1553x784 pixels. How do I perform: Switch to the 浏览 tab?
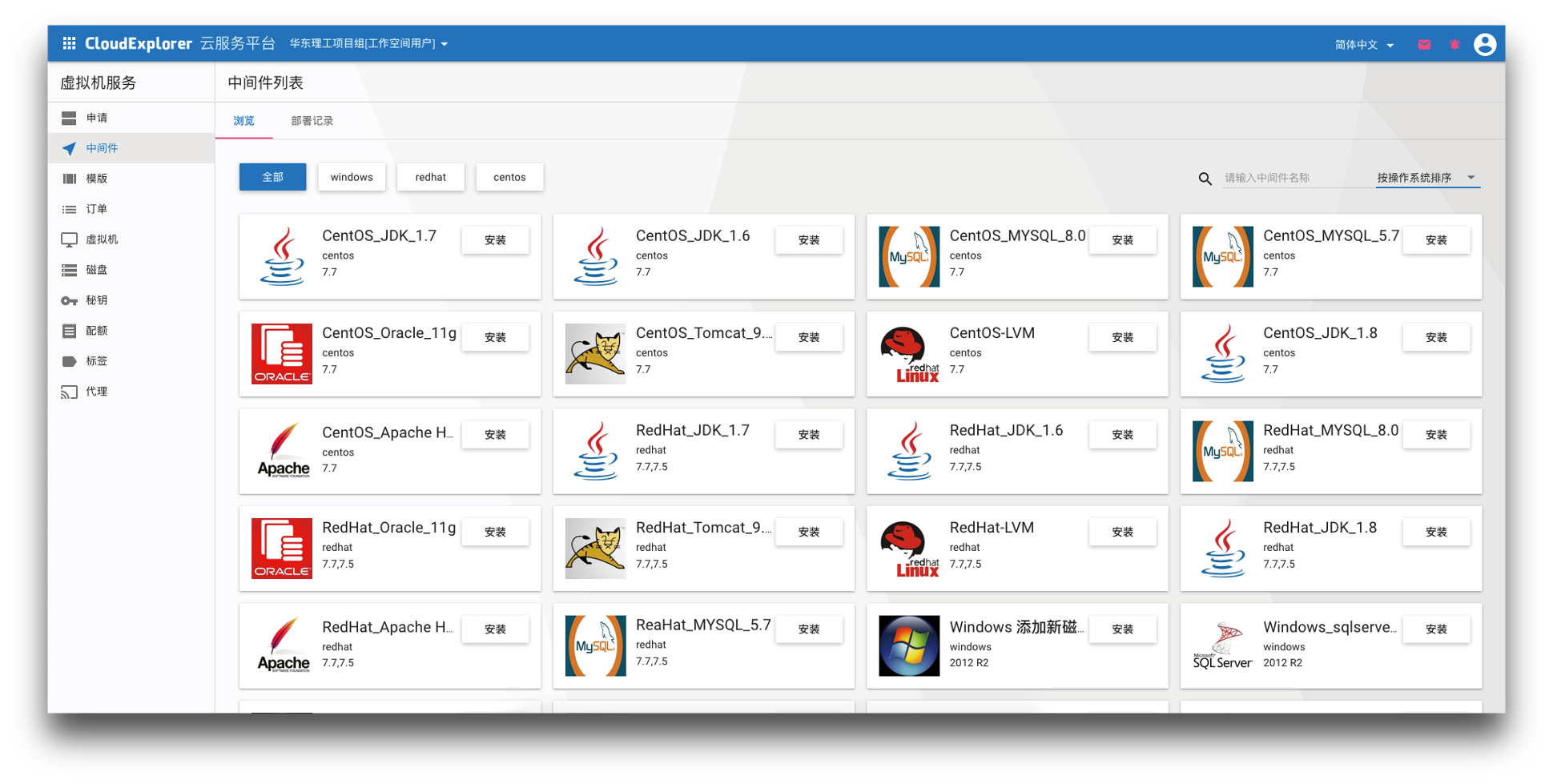[x=243, y=121]
